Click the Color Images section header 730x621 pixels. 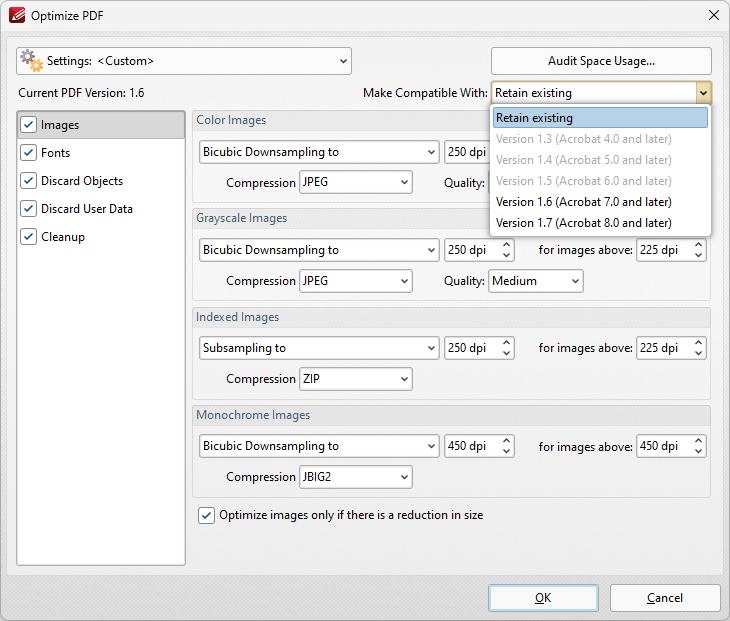click(x=231, y=120)
